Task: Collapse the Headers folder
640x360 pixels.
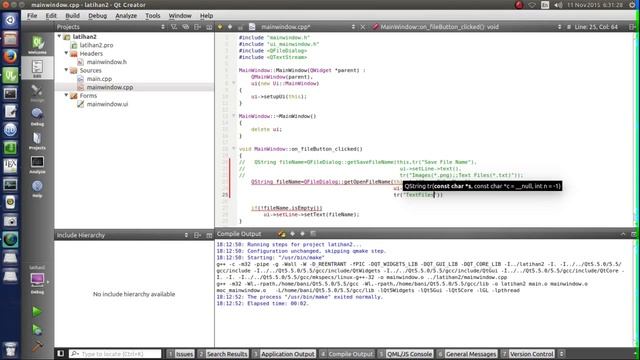Action: 66,53
